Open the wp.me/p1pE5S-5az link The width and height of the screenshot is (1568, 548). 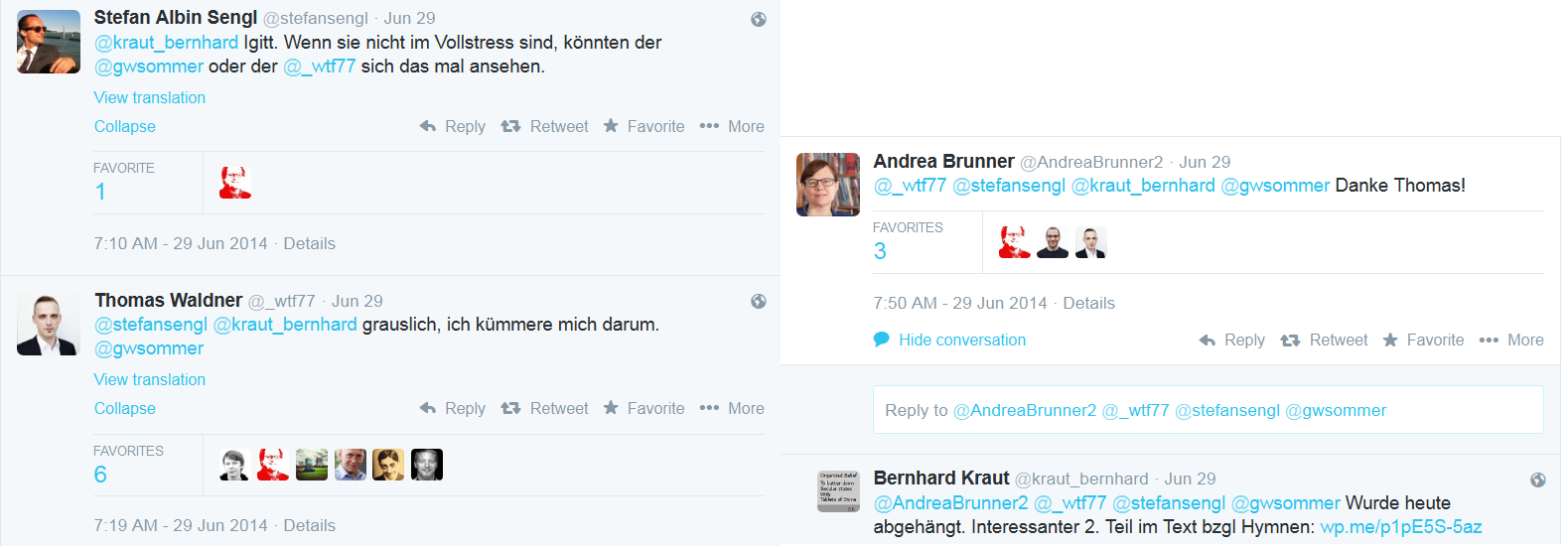click(x=1400, y=527)
